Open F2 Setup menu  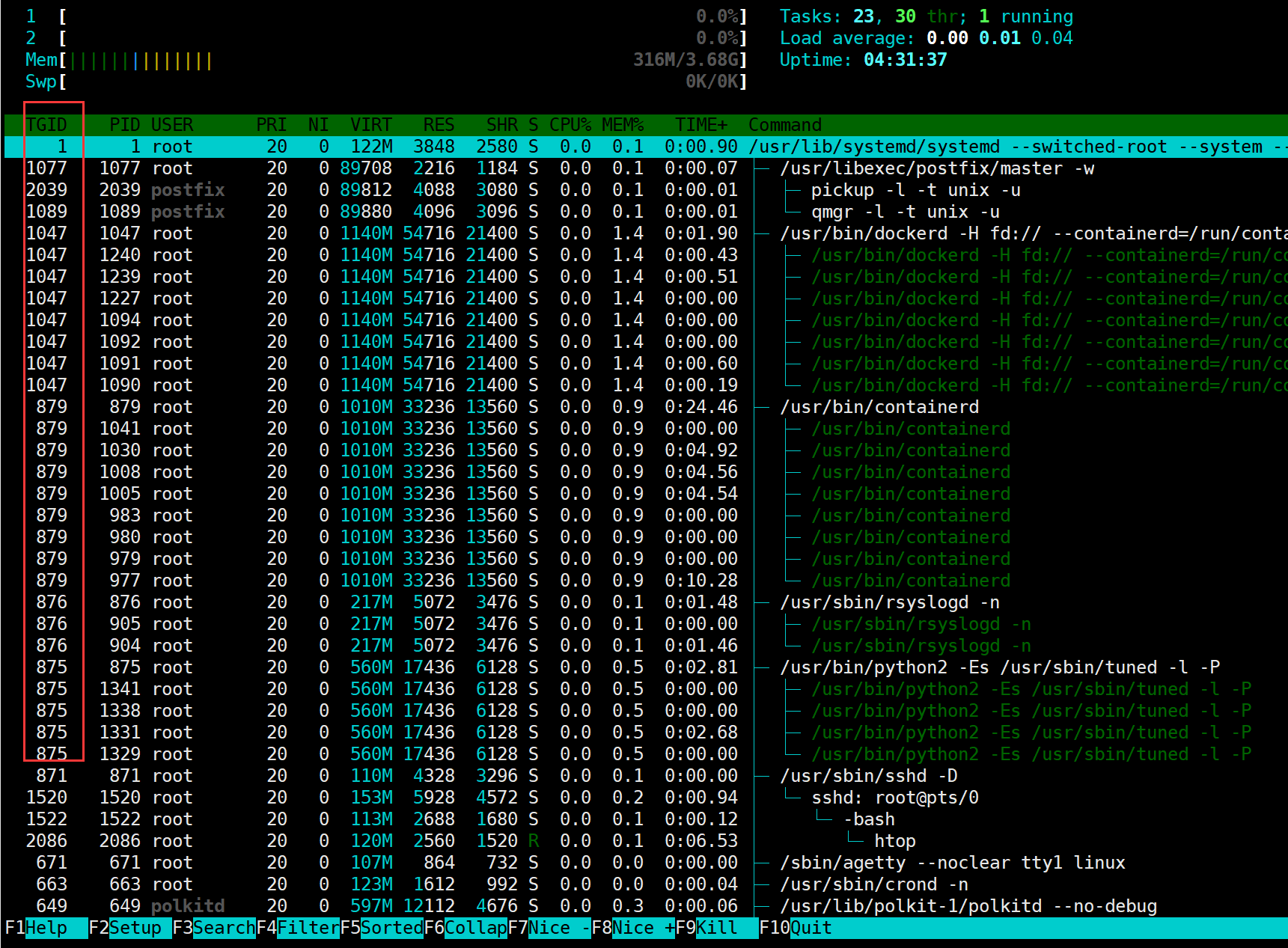(x=130, y=928)
